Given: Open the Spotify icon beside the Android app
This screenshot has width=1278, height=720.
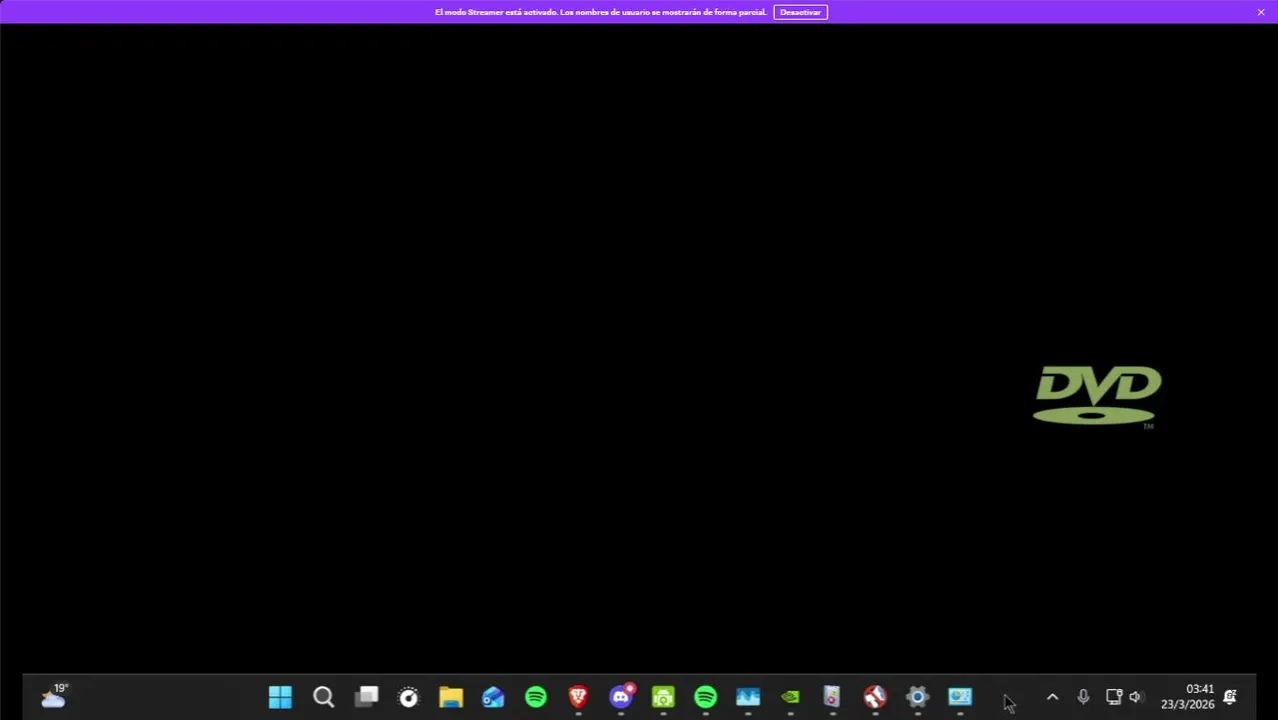Looking at the screenshot, I should tap(706, 697).
